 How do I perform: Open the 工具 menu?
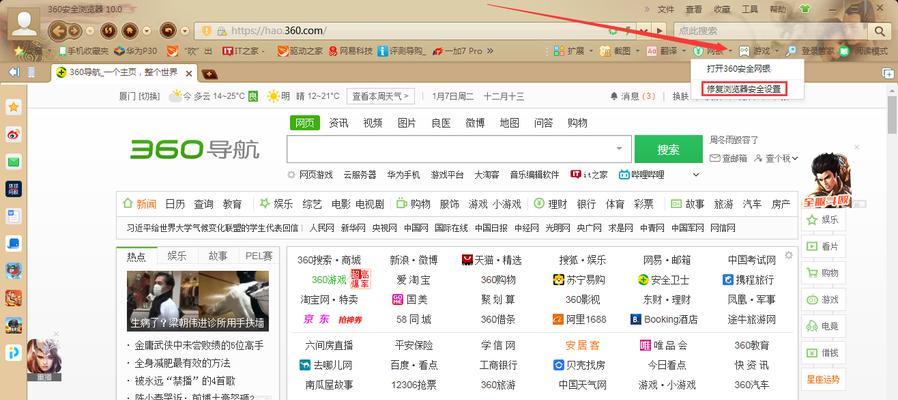coord(750,9)
